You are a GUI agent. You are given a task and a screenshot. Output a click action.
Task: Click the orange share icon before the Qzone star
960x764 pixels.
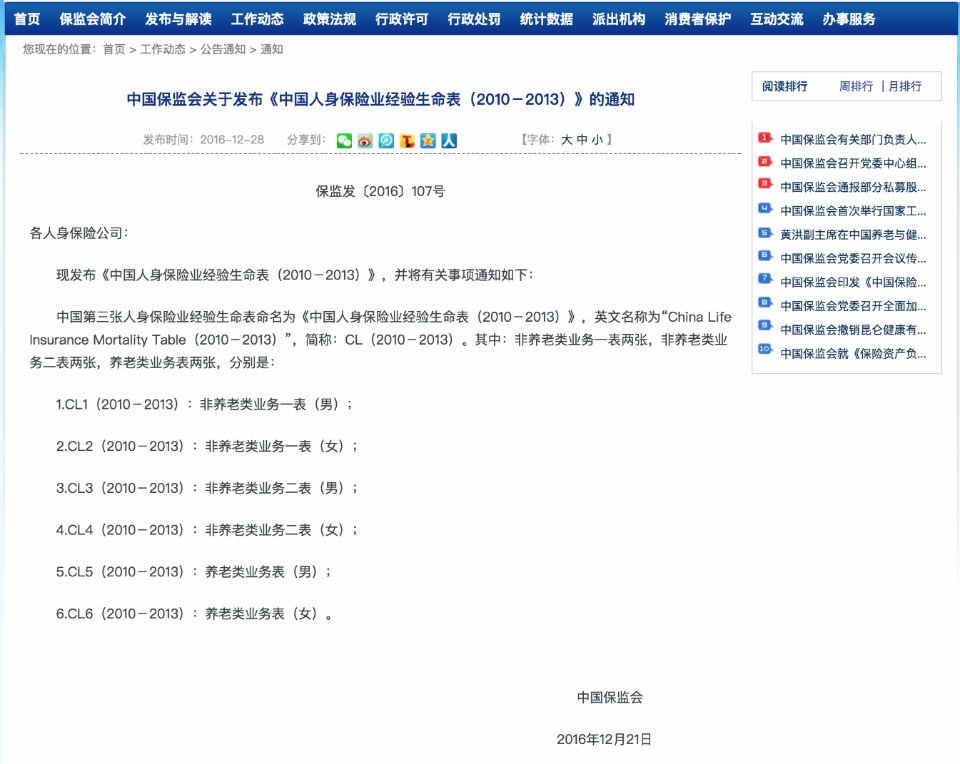407,140
